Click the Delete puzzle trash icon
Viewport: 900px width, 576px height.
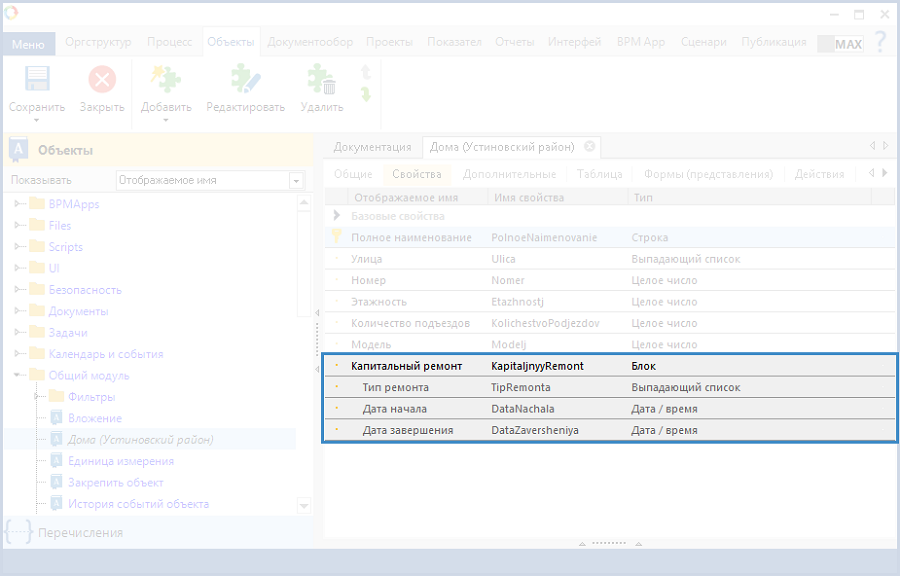(321, 81)
